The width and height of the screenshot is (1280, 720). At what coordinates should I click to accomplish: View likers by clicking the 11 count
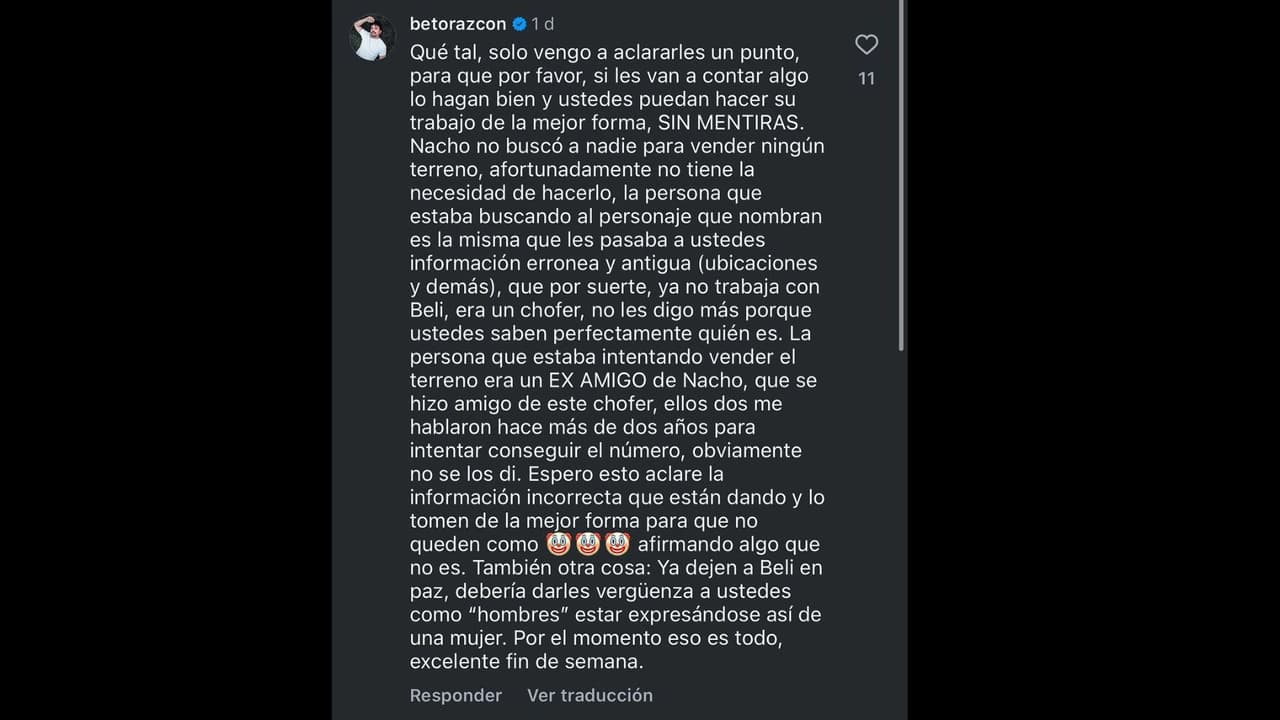pyautogui.click(x=866, y=77)
